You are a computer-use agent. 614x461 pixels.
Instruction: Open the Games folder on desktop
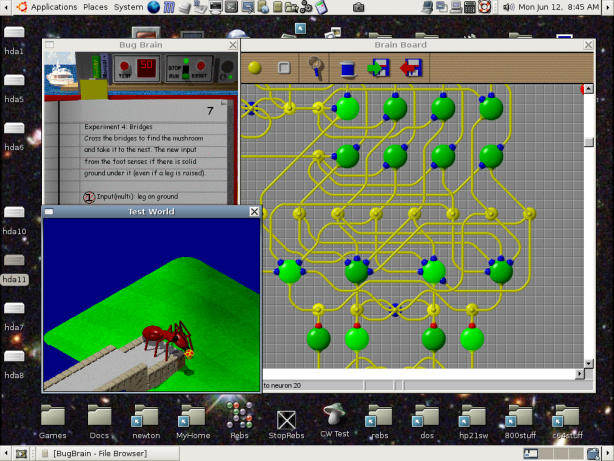[52, 421]
